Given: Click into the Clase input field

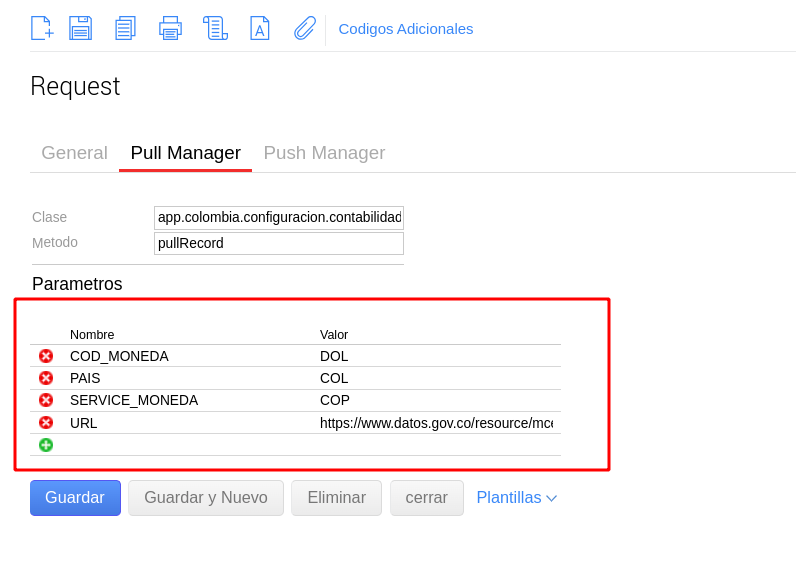Looking at the screenshot, I should 278,218.
